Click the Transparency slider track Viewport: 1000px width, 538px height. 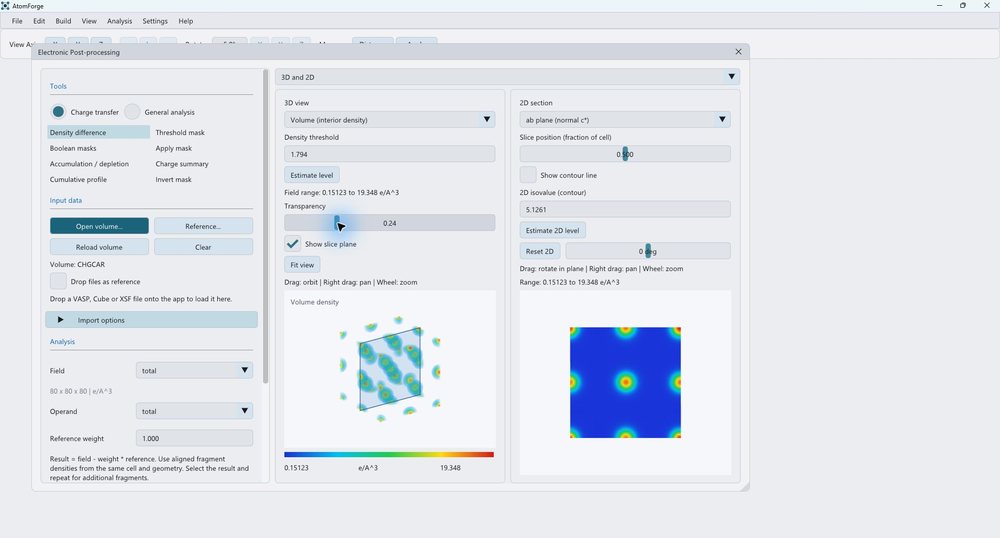389,222
